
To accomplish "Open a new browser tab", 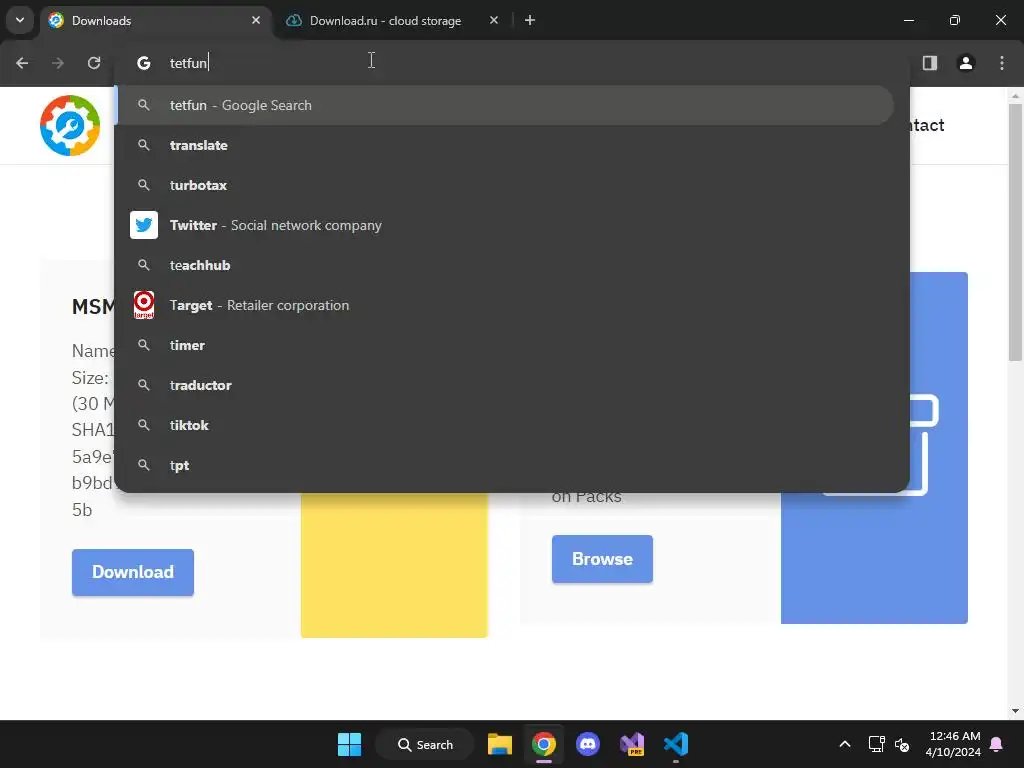I will point(530,20).
